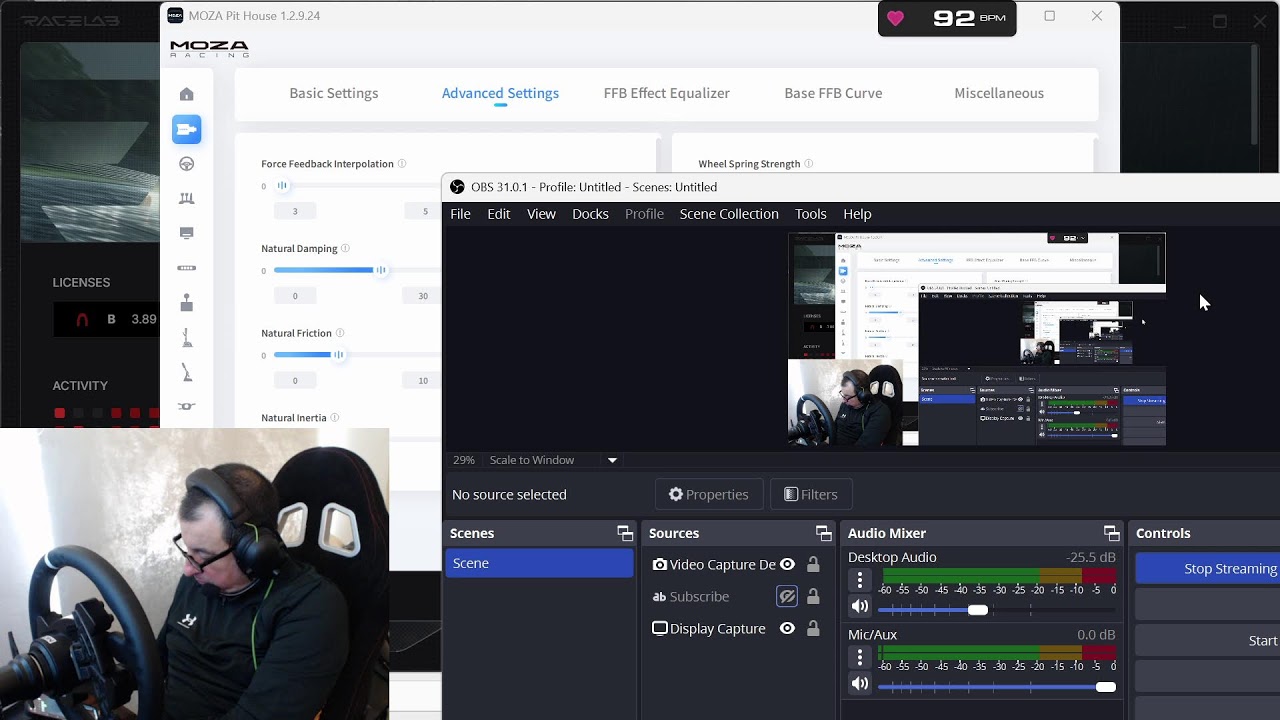Click info icon beside Force Feedback Interpolation
Image resolution: width=1280 pixels, height=720 pixels.
402,164
